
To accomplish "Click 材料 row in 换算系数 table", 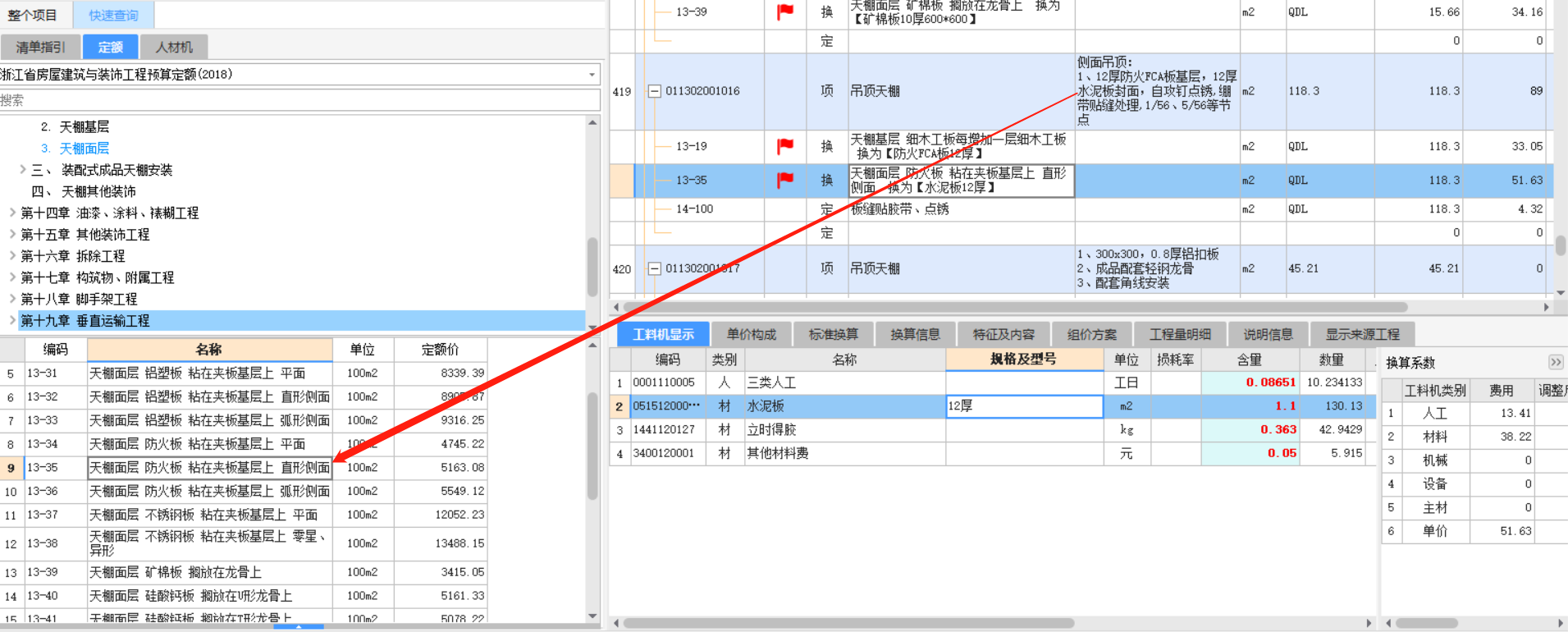I will click(1474, 437).
